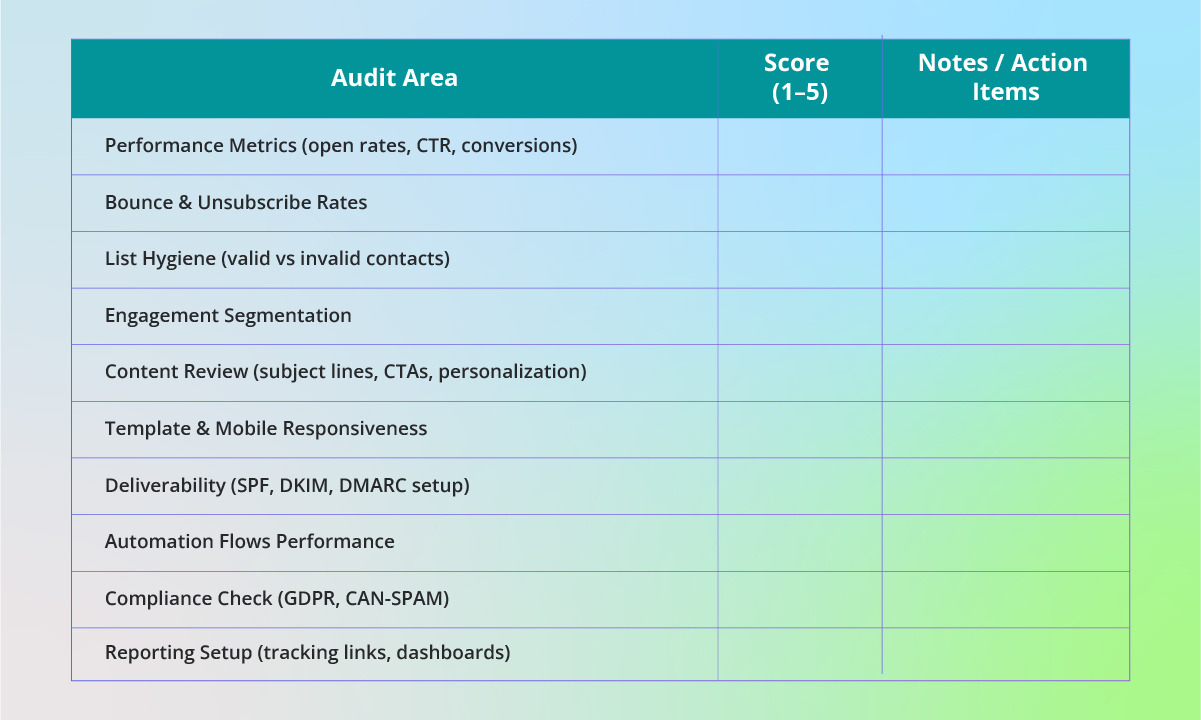
Task: Click the "Audit Area" column header
Action: coord(394,78)
